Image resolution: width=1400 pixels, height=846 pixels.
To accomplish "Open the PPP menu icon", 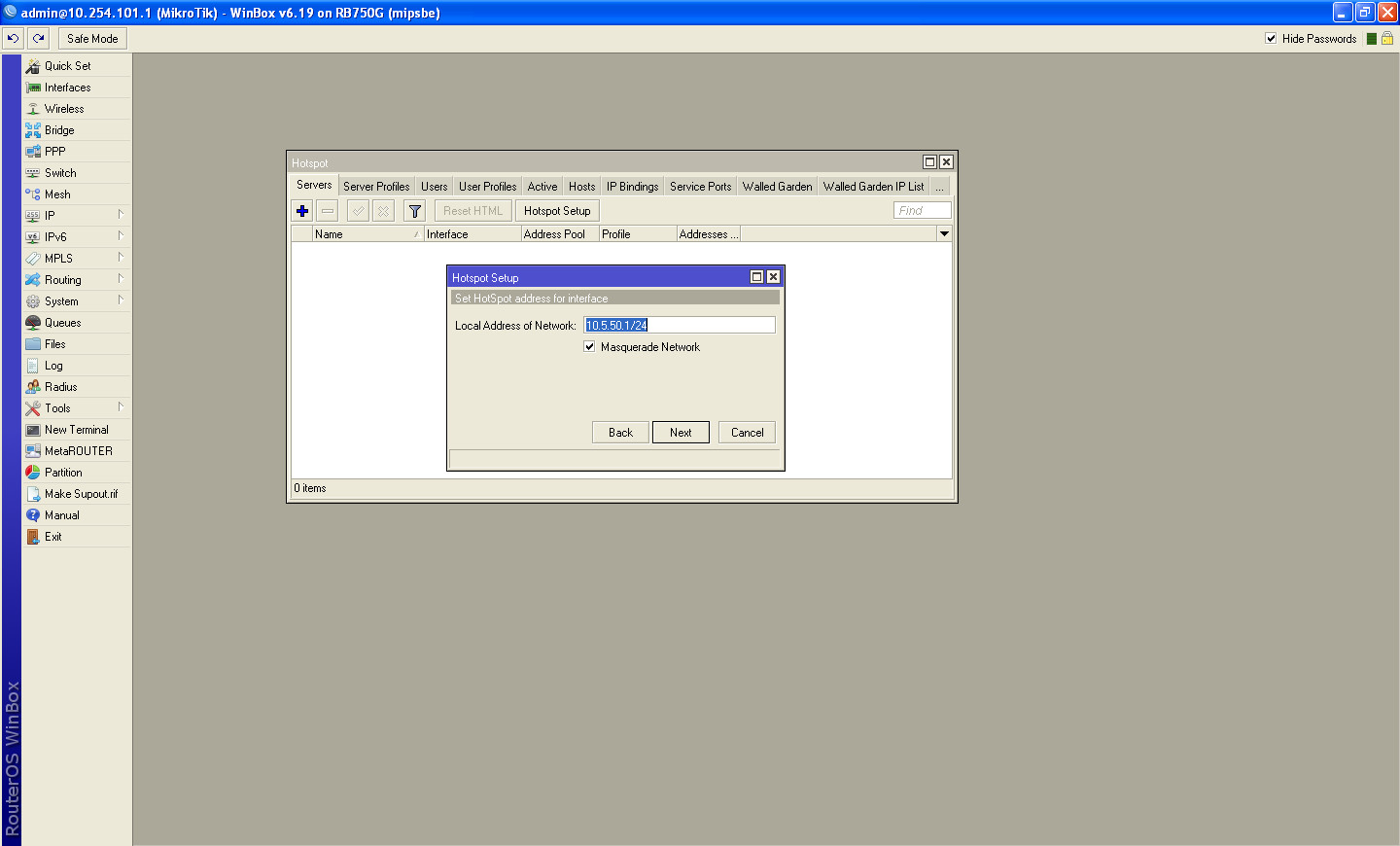I will [33, 152].
